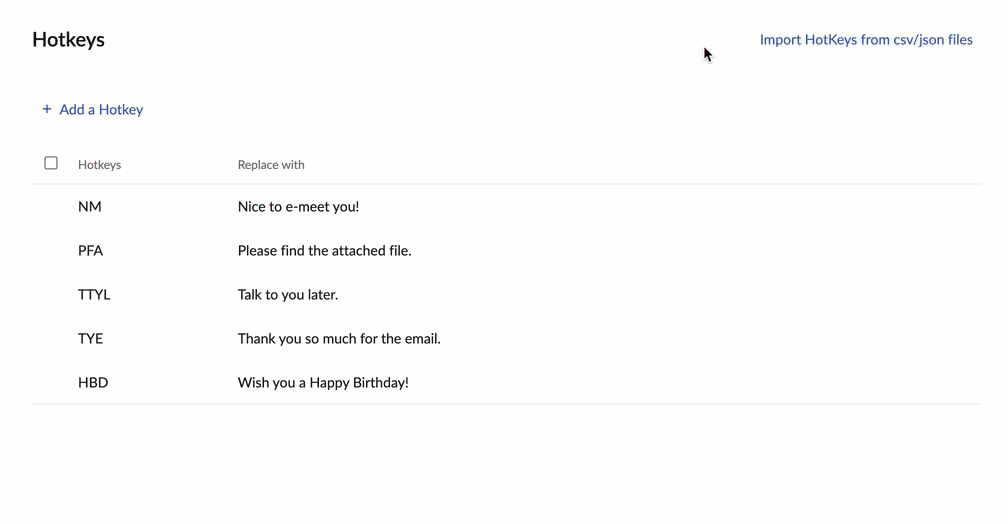This screenshot has width=1008, height=524.
Task: Open the Add a Hotkey link
Action: point(101,109)
